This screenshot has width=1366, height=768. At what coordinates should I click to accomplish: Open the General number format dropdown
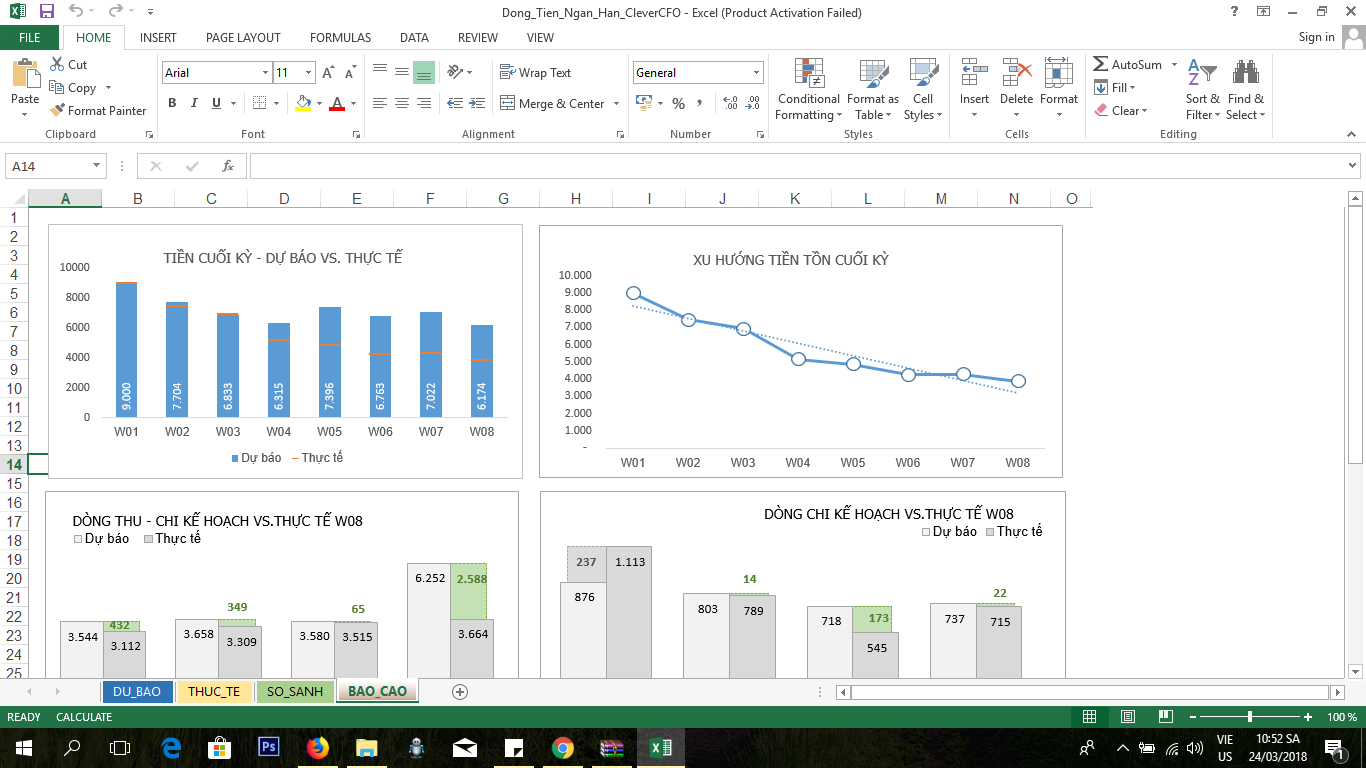(x=756, y=73)
